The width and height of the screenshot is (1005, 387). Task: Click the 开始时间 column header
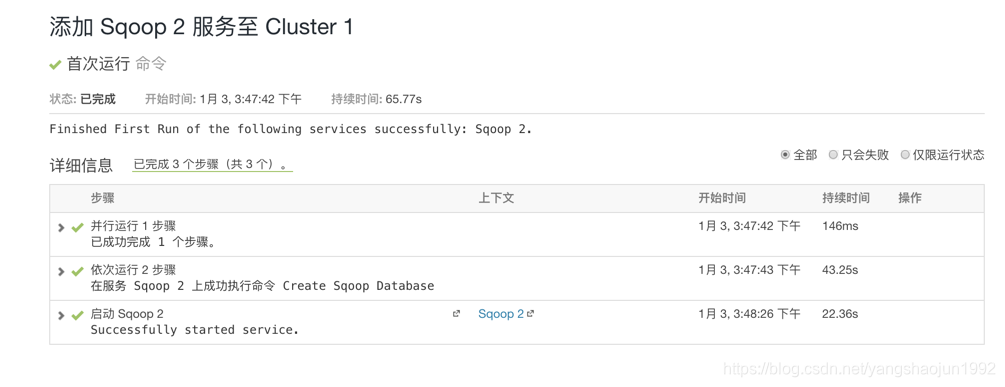[722, 199]
